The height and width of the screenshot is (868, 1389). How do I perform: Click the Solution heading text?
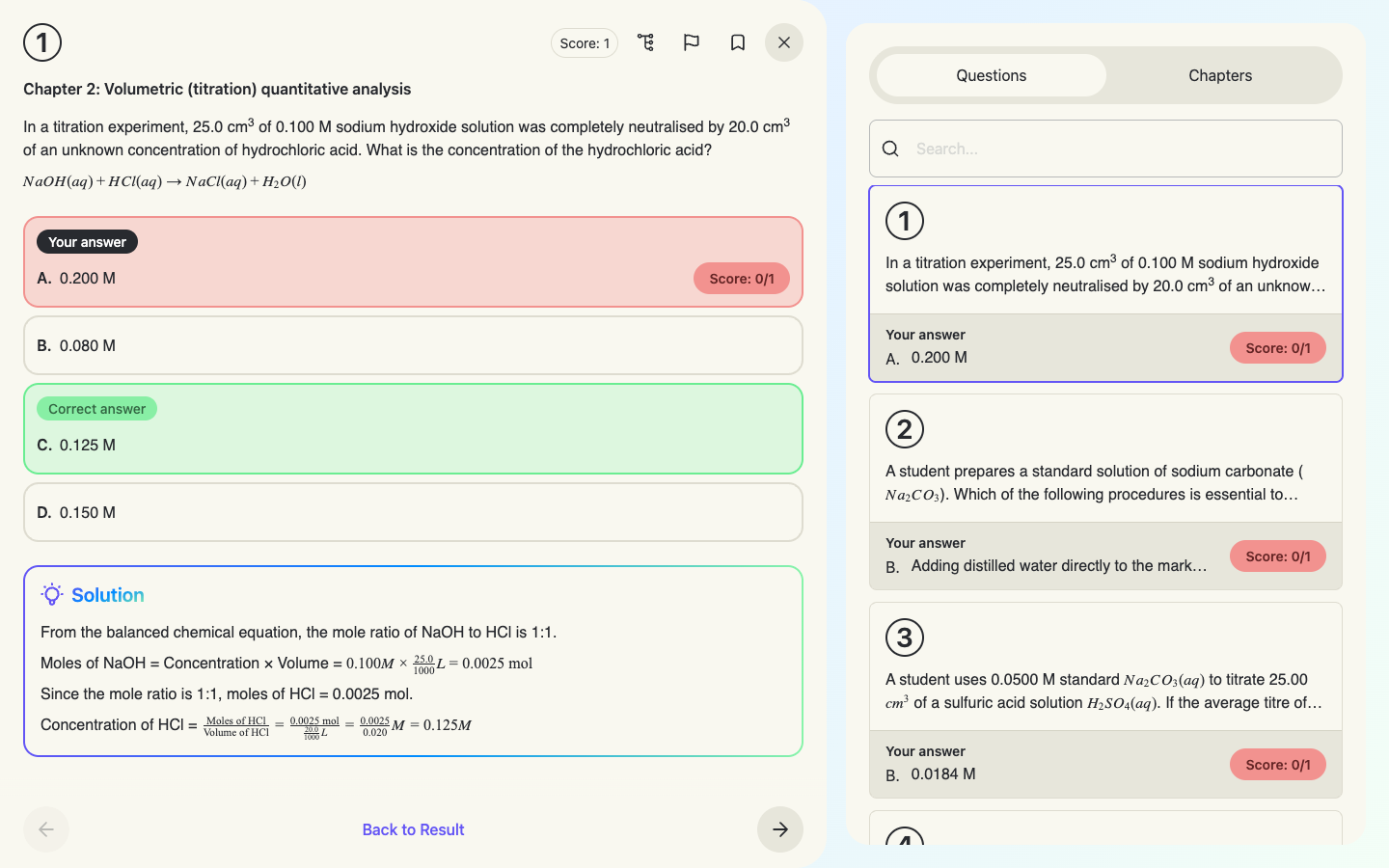(108, 595)
